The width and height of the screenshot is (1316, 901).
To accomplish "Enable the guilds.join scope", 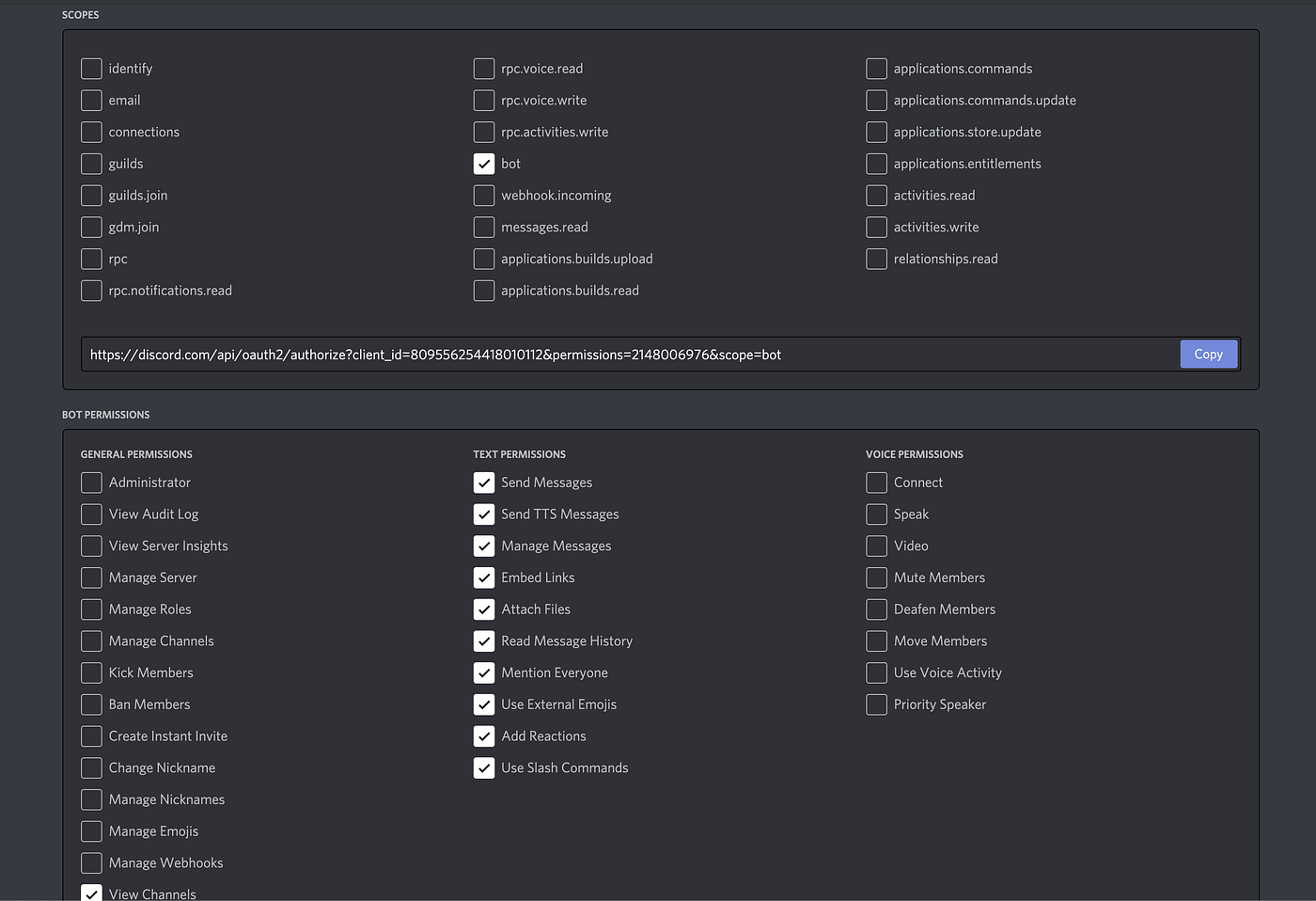I will pyautogui.click(x=91, y=195).
